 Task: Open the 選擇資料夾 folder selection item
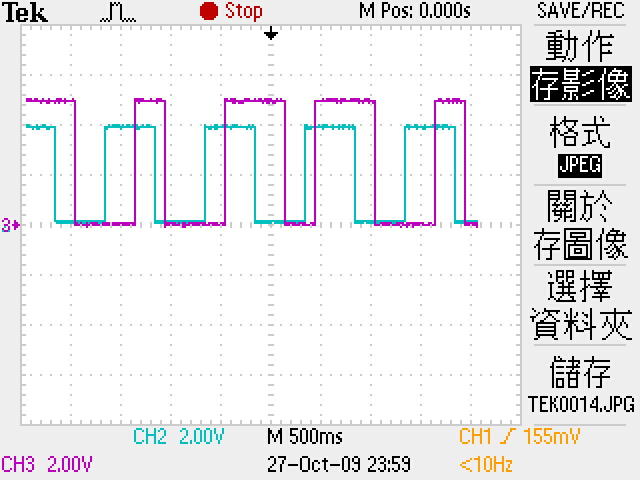[580, 305]
